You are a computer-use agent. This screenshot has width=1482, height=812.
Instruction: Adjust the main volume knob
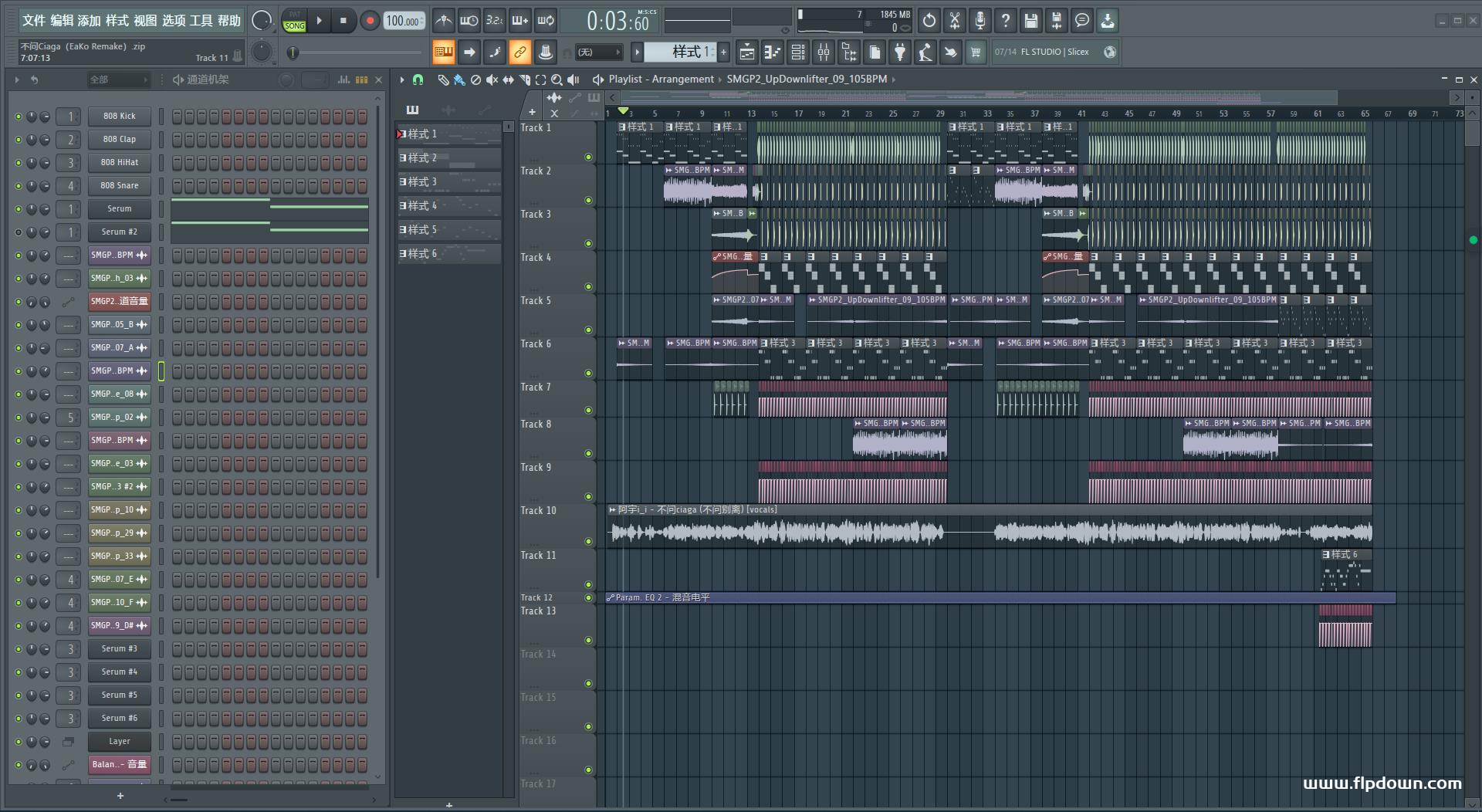pyautogui.click(x=262, y=21)
